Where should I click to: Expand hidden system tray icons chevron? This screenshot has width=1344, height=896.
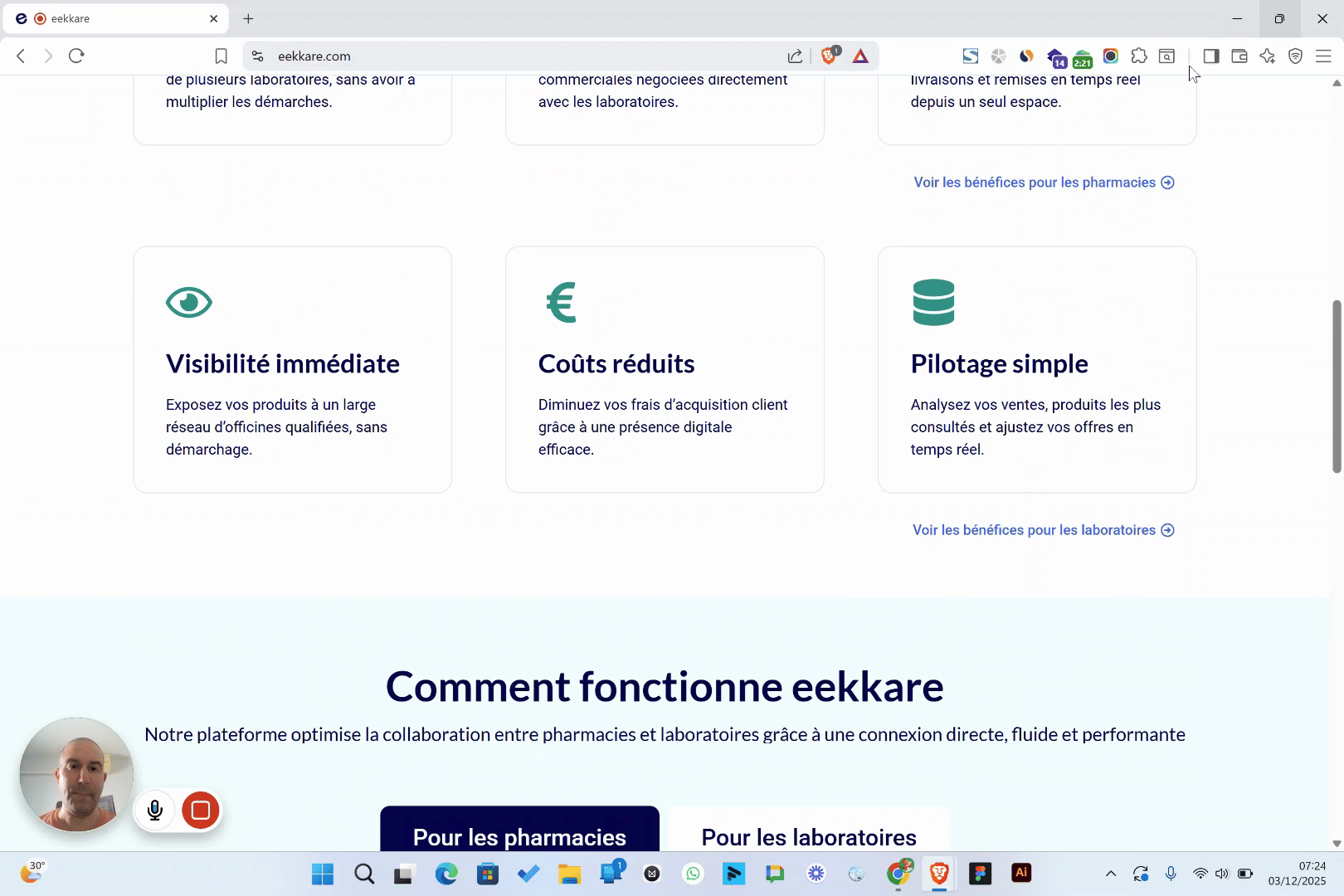(1111, 874)
